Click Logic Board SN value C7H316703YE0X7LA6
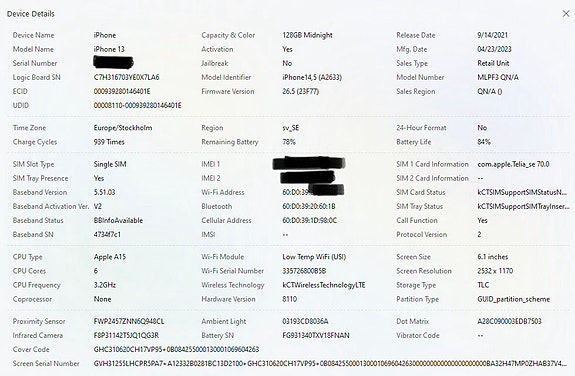Screen dimensions: 575x376 (127, 77)
